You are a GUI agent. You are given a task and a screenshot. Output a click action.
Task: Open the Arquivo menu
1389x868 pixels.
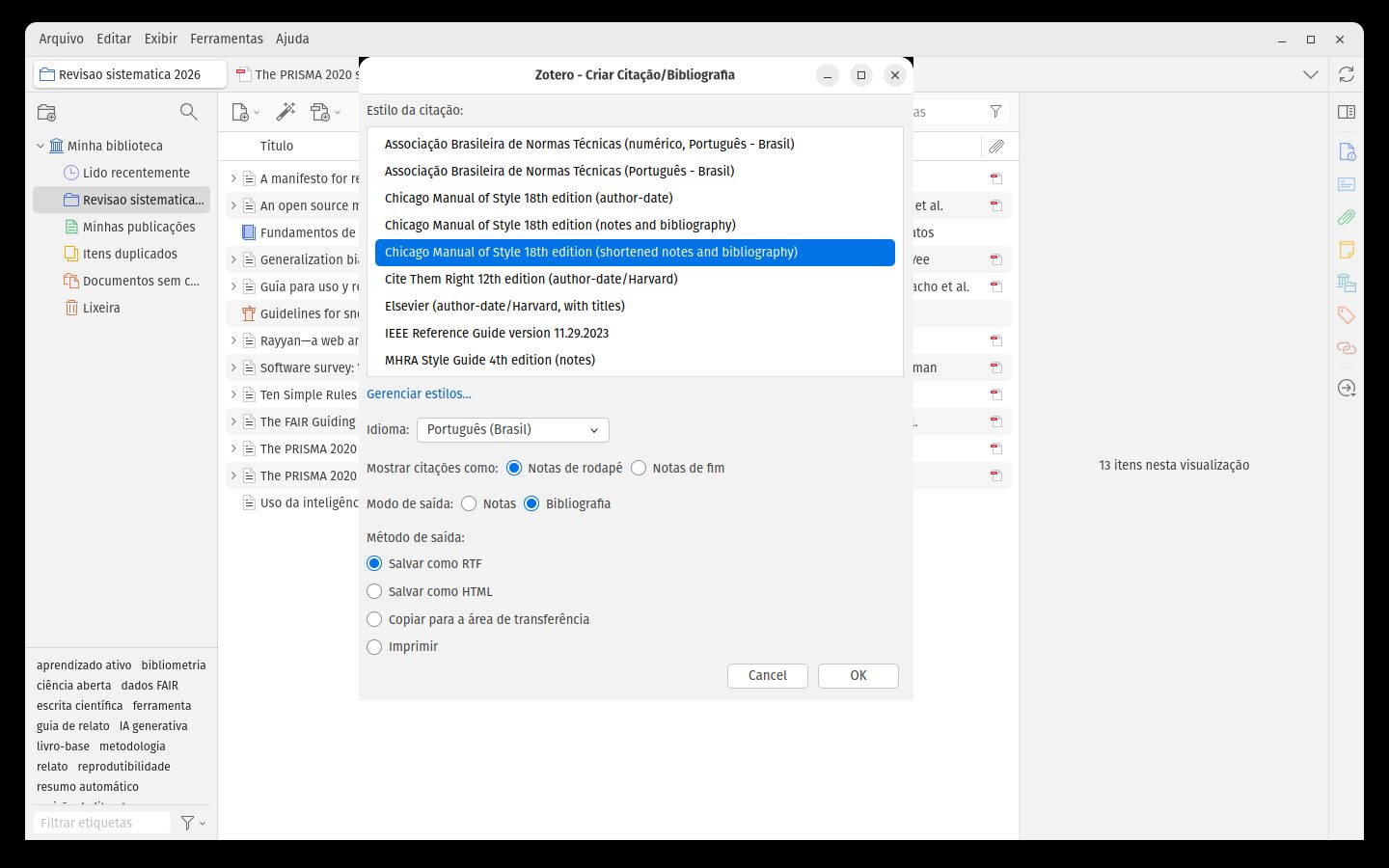pos(61,39)
